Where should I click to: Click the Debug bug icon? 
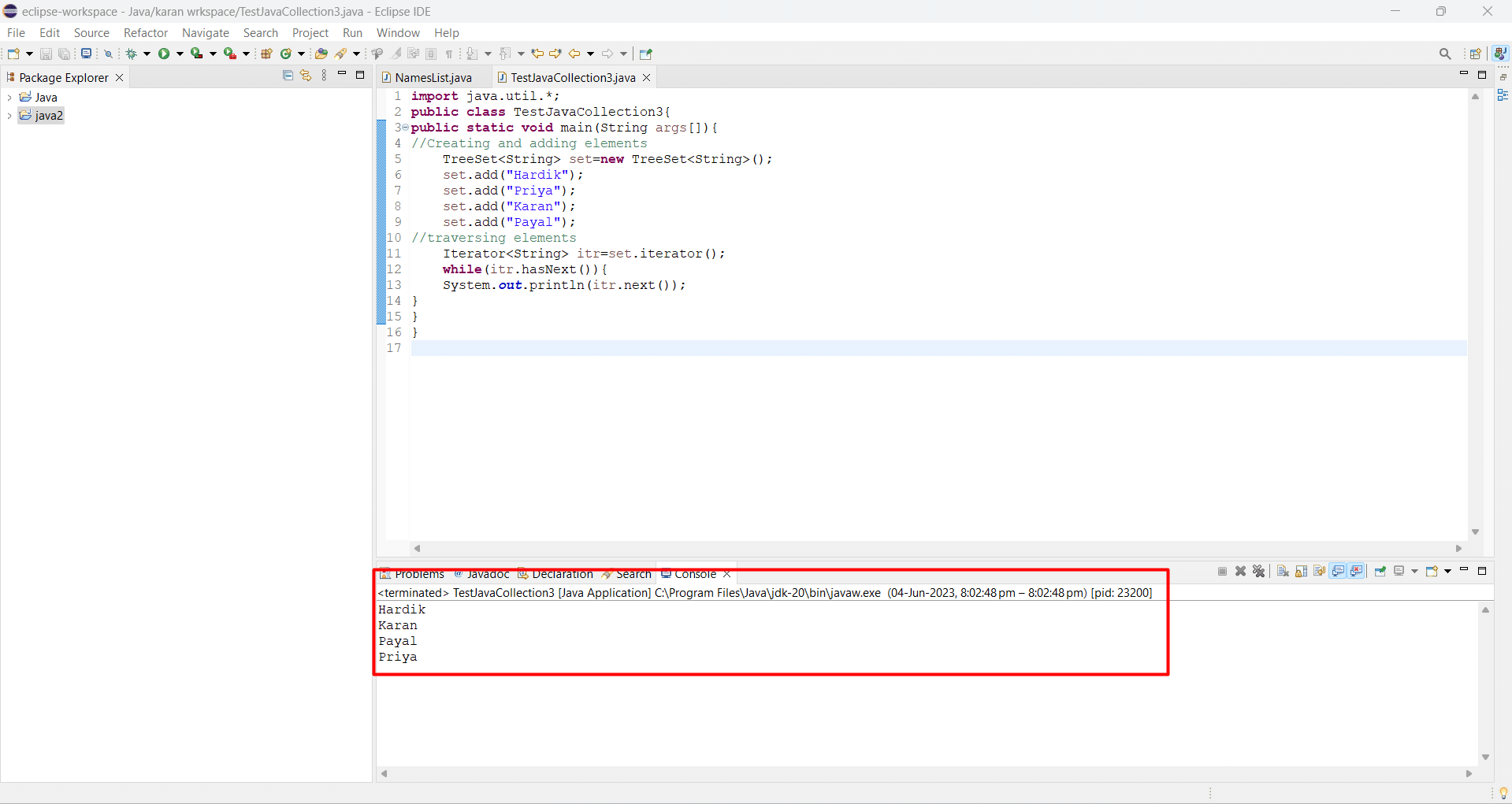[131, 54]
